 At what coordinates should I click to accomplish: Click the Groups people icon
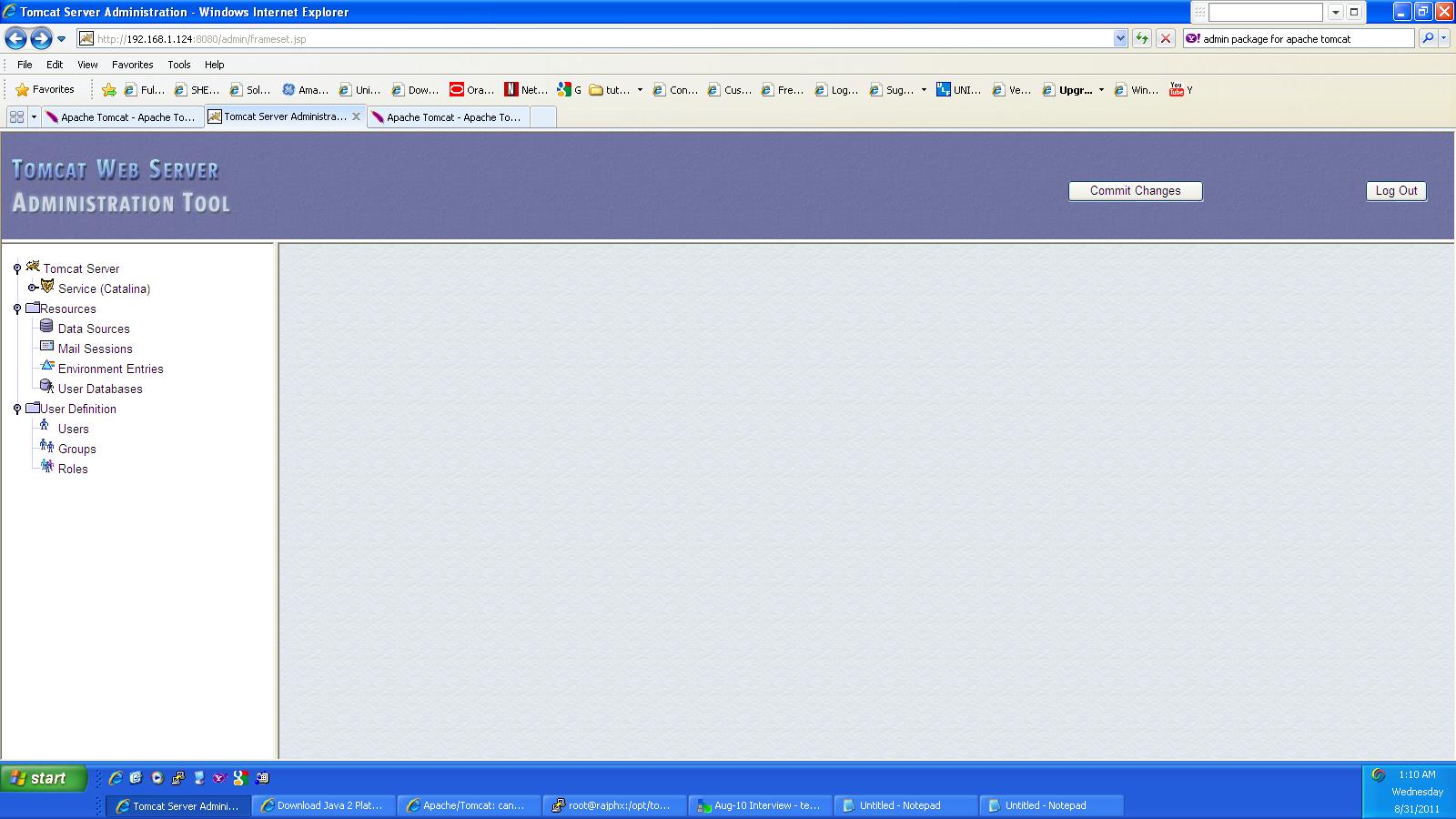[46, 446]
